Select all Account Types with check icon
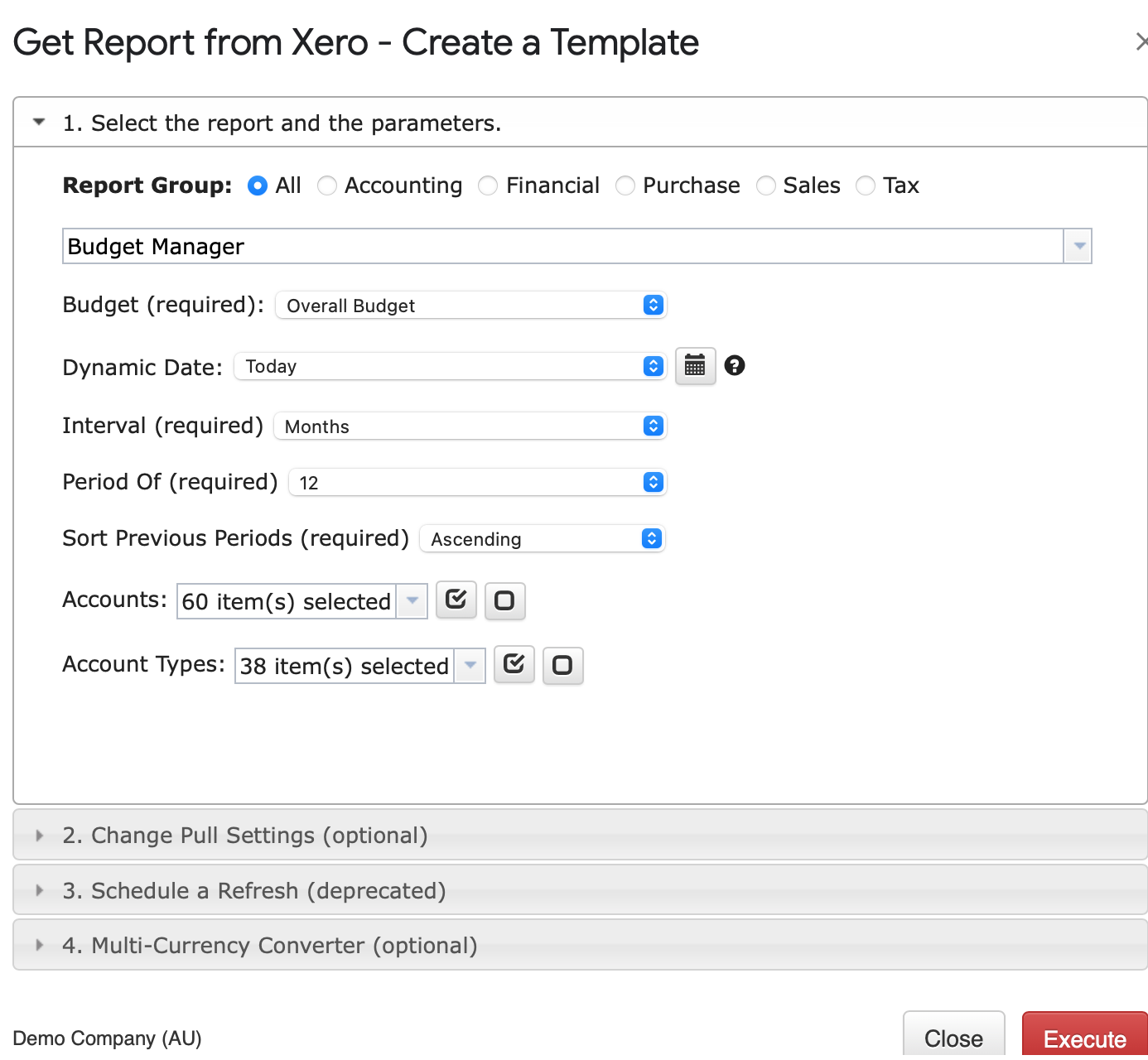Screen dimensions: 1148x1060 pos(514,664)
